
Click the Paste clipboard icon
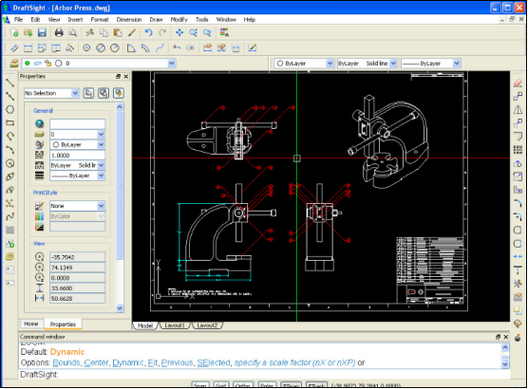tap(118, 33)
